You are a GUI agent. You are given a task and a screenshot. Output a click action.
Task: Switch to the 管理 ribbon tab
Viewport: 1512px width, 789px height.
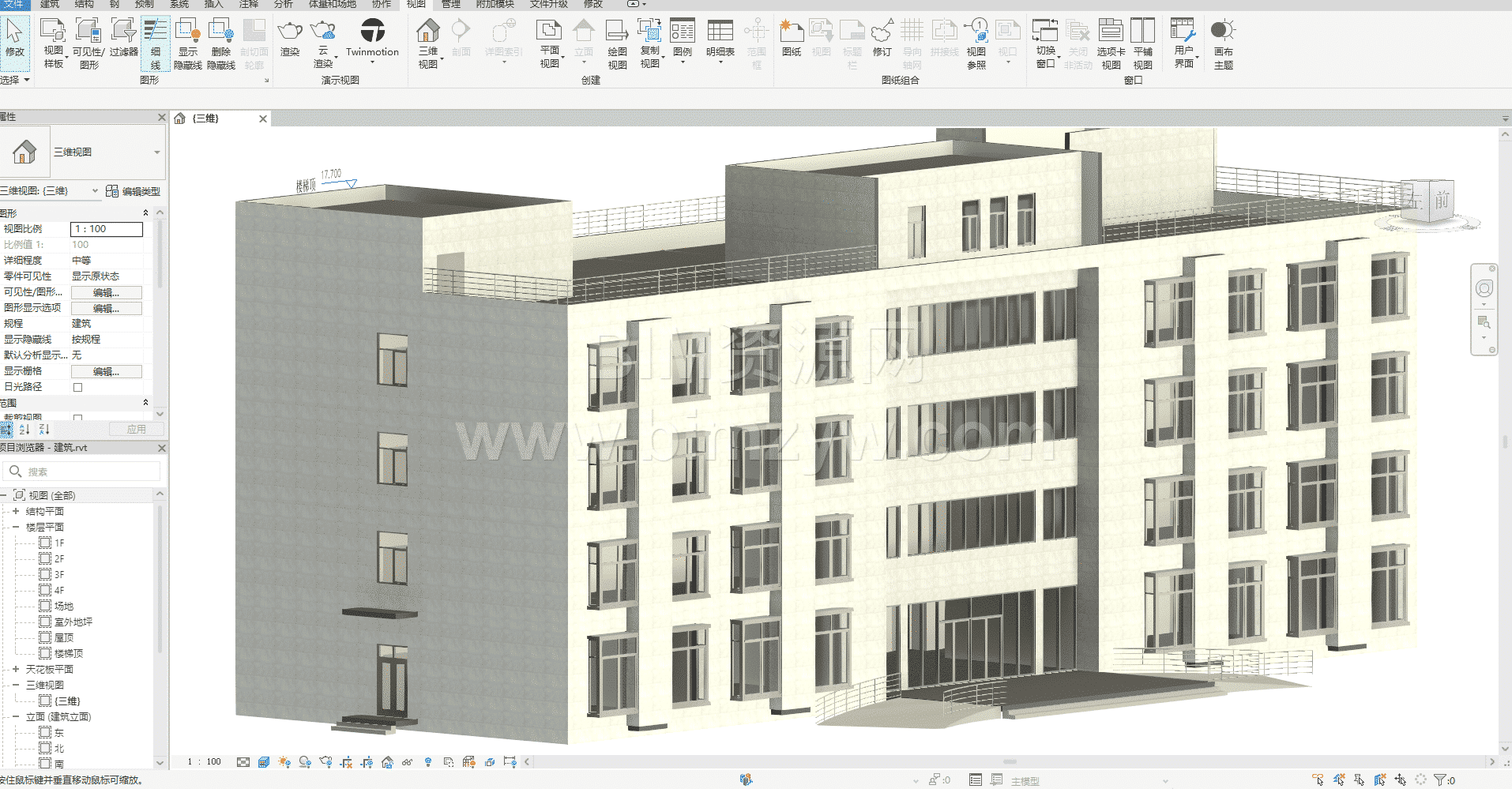pos(450,4)
